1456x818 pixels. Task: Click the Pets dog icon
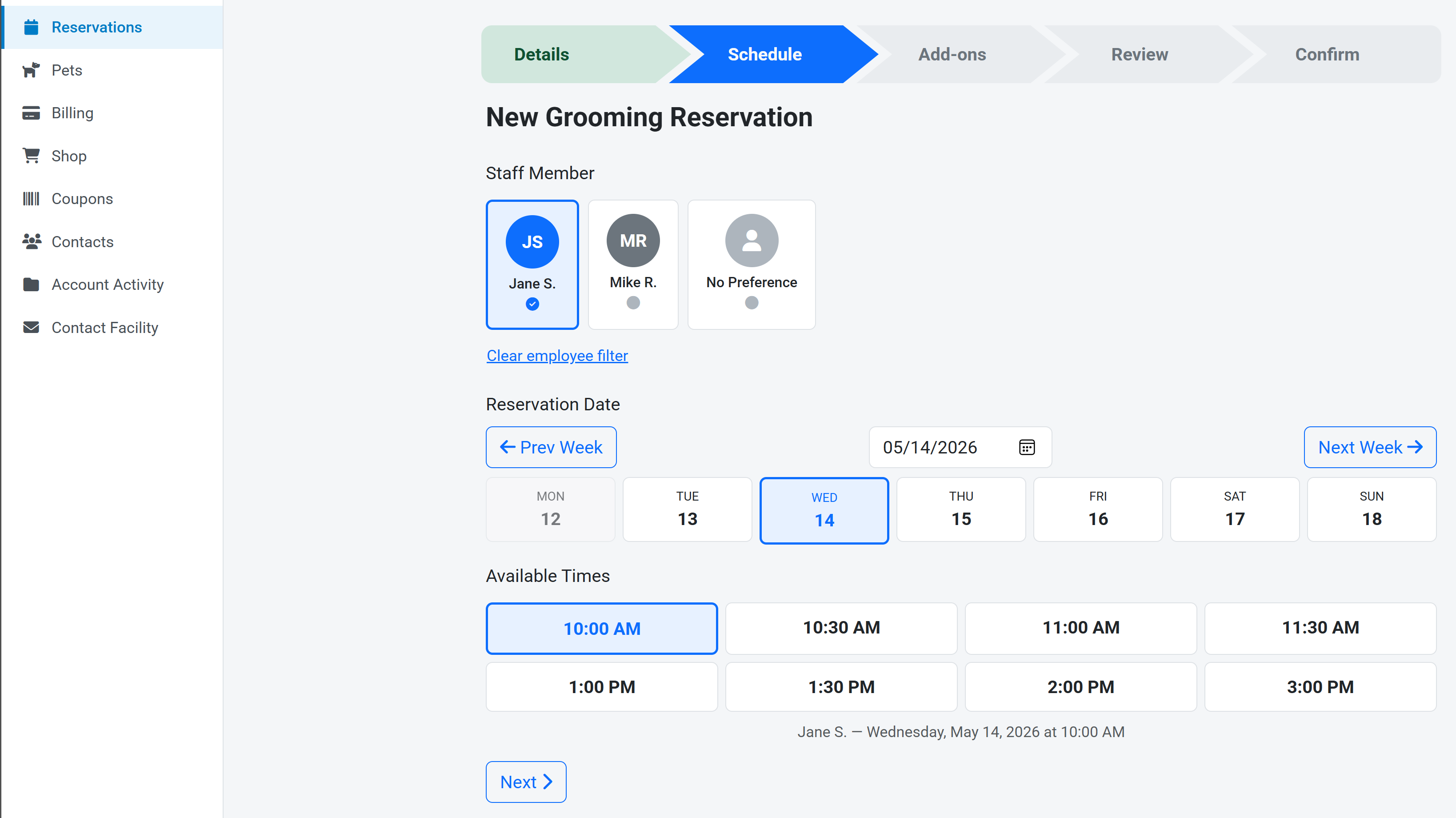tap(31, 70)
